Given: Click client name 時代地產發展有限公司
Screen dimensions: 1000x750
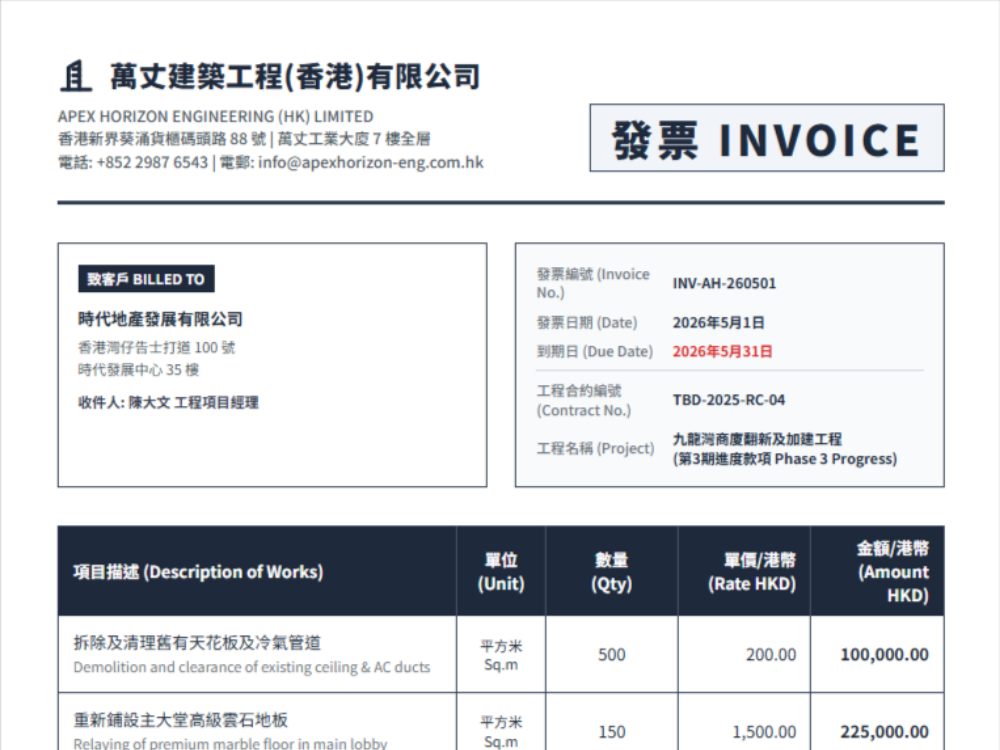Looking at the screenshot, I should pos(160,319).
